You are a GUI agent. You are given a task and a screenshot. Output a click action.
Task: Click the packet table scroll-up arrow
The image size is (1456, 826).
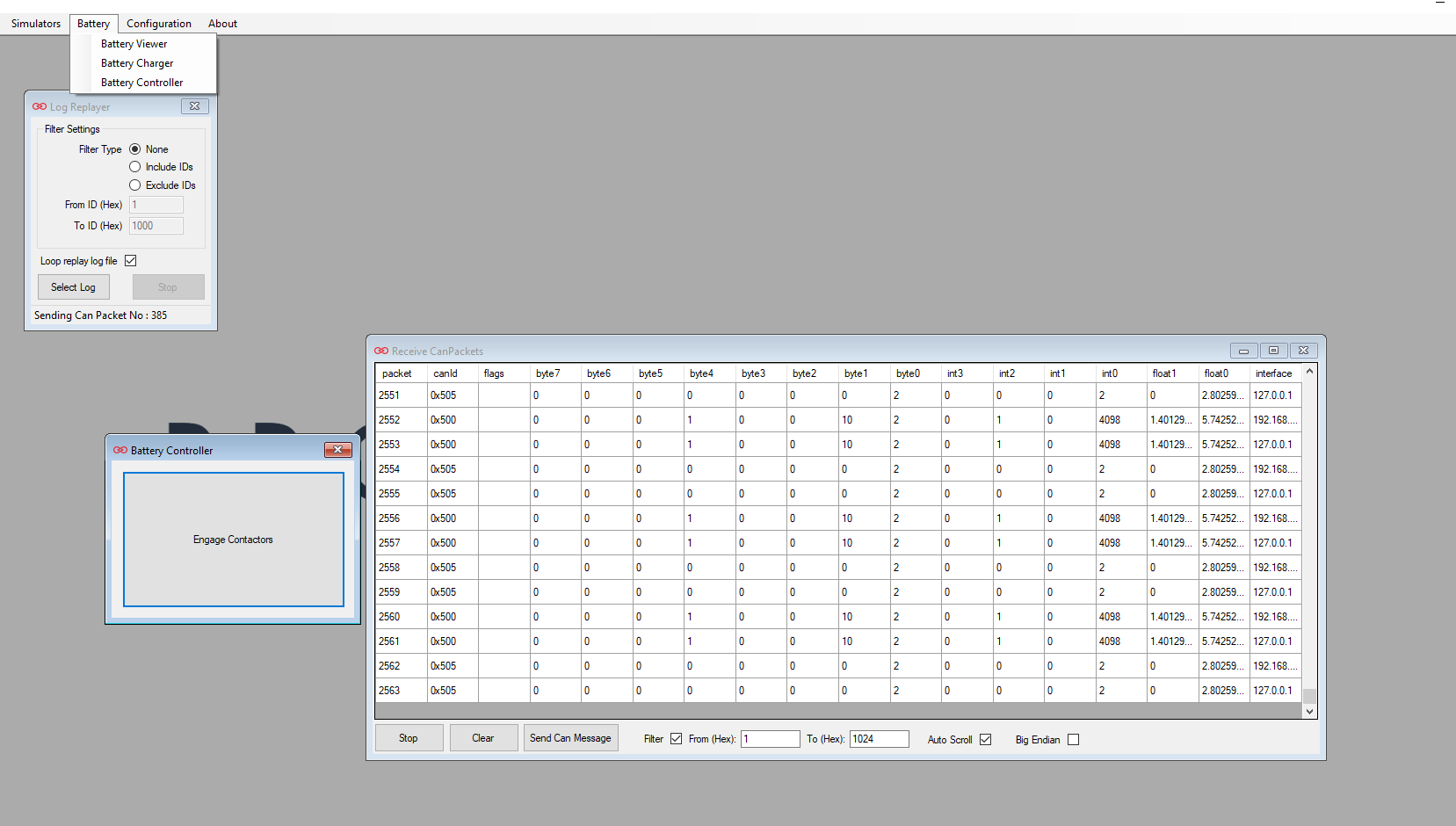[1309, 372]
